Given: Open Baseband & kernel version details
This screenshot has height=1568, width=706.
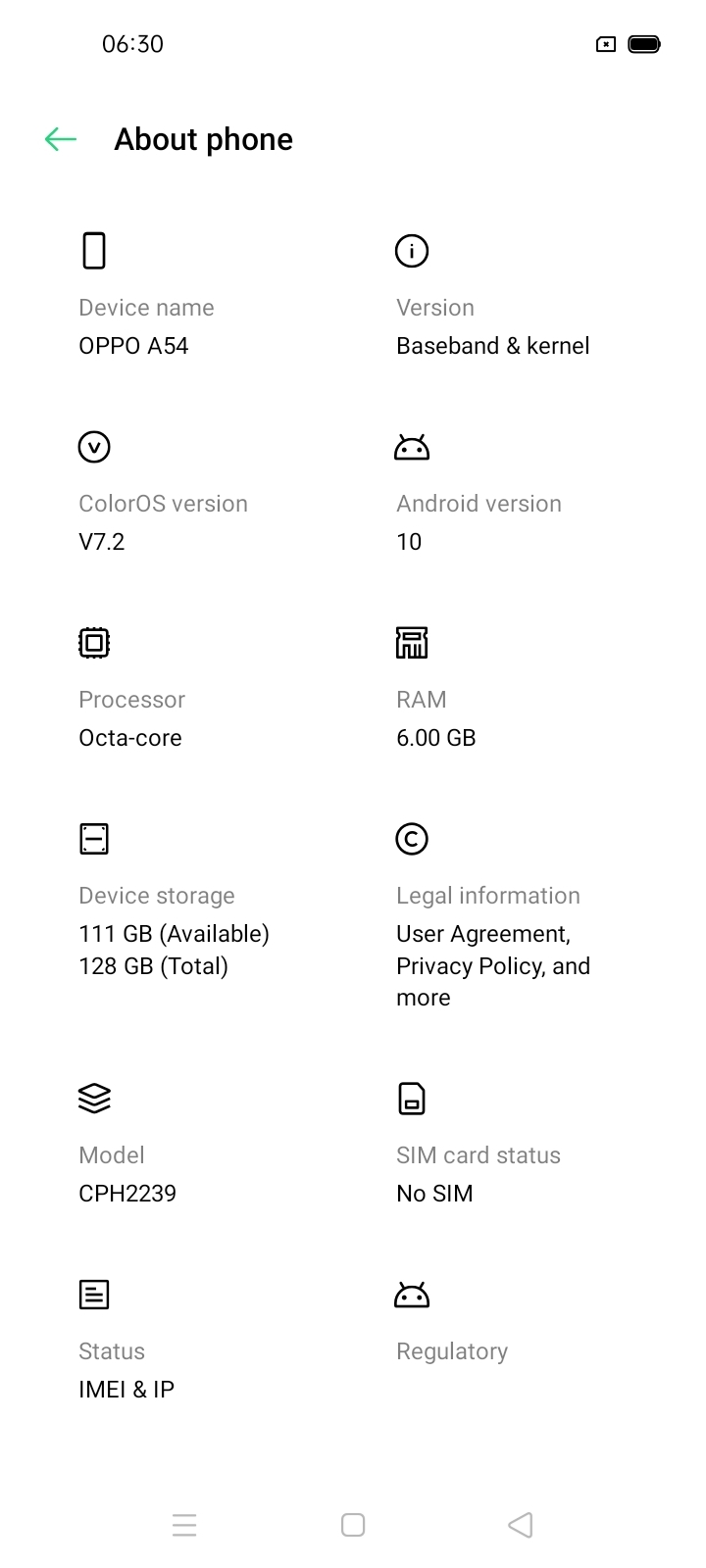Looking at the screenshot, I should pos(493,346).
